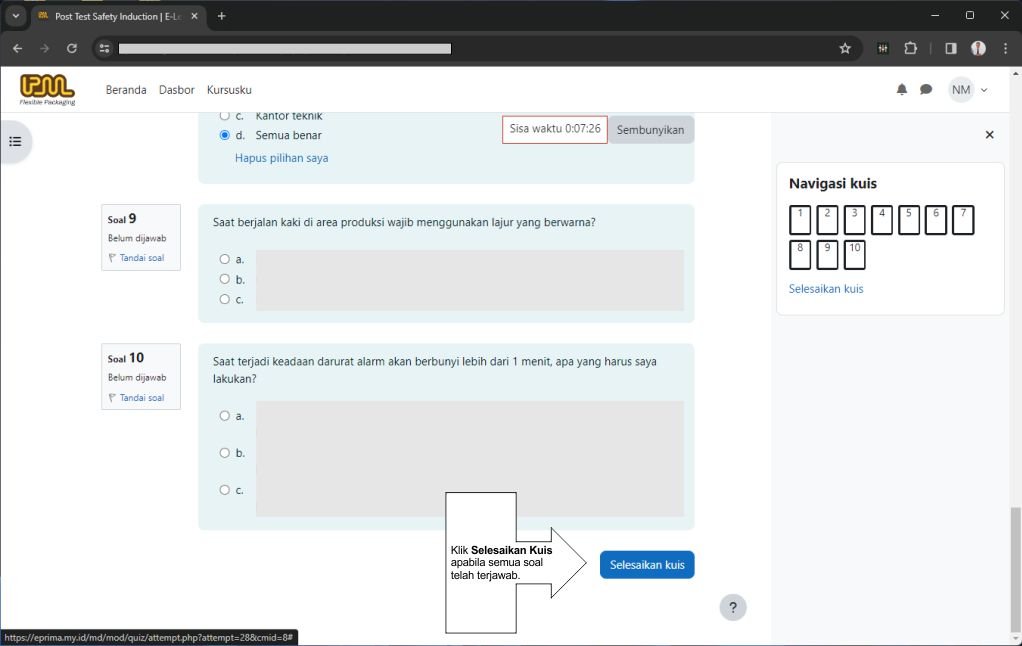
Task: Open the Kursusku menu item
Action: (229, 90)
